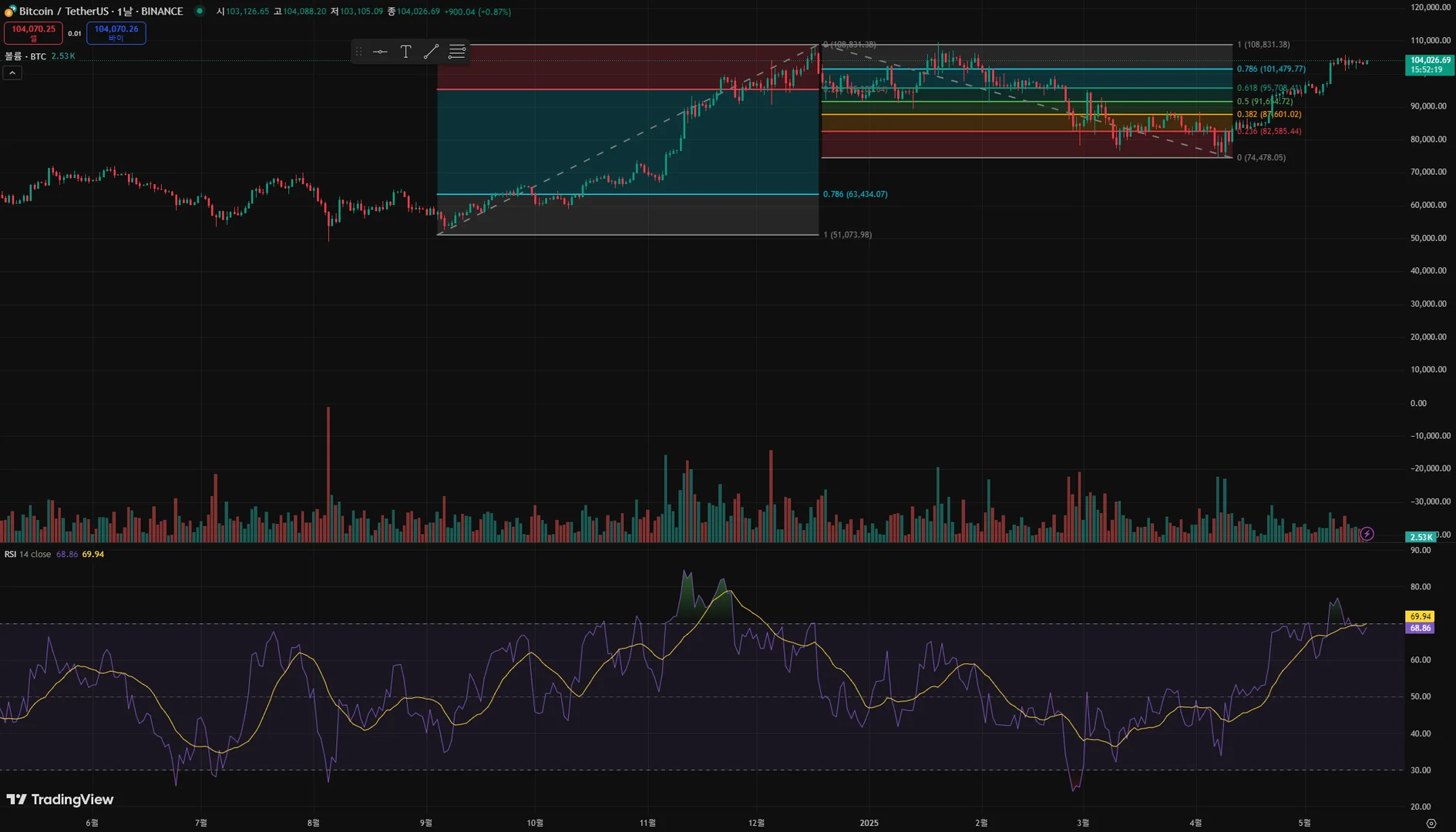The image size is (1456, 832).
Task: Open chart settings hexagon icon in corner
Action: pos(1431,824)
